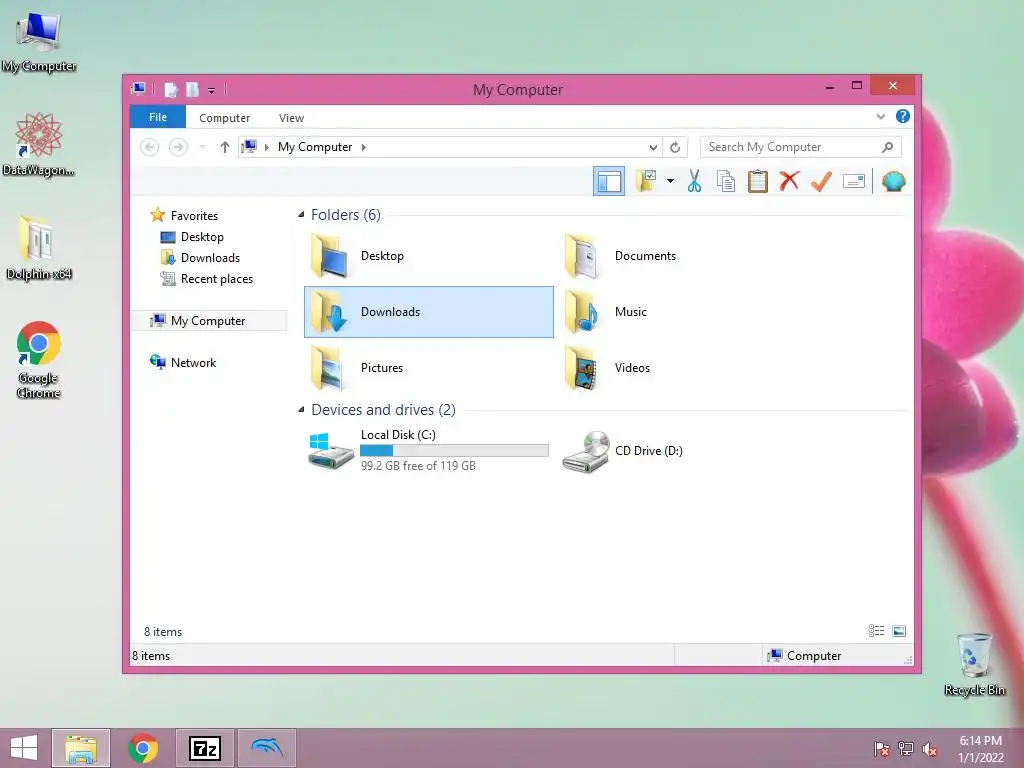
Task: Select Desktop under Favorites
Action: click(202, 236)
